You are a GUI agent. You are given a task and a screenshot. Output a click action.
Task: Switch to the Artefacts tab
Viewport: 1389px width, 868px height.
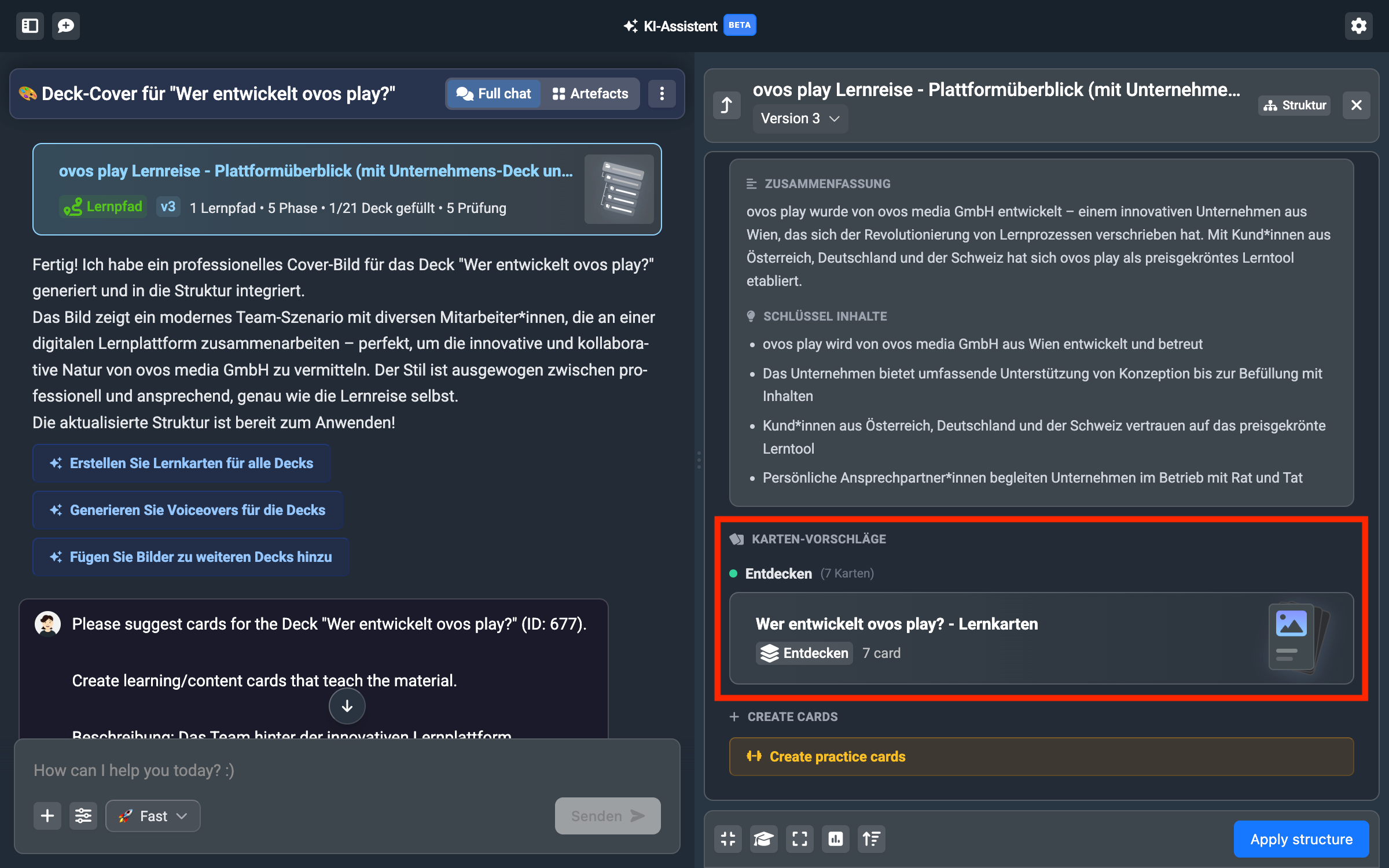click(x=590, y=94)
